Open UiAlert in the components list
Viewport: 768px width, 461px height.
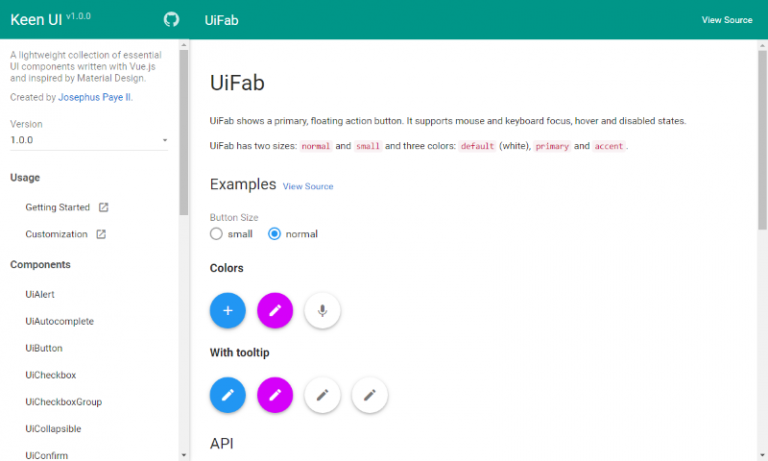(40, 295)
